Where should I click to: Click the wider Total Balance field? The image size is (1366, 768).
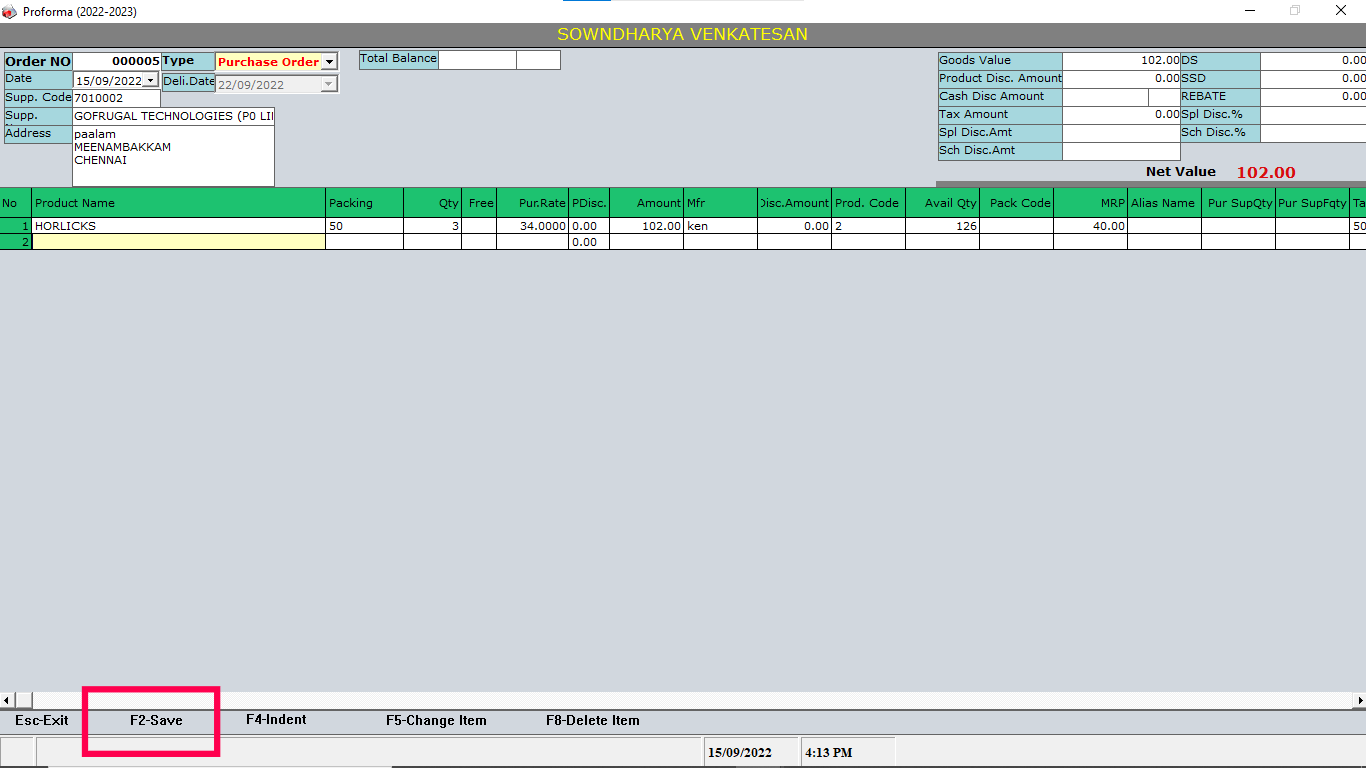pyautogui.click(x=478, y=60)
